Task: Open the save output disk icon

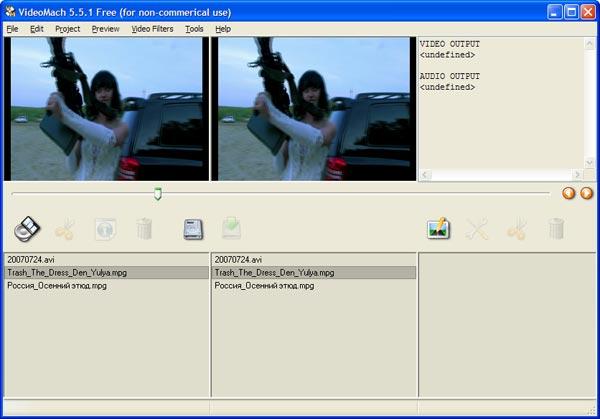Action: [193, 229]
